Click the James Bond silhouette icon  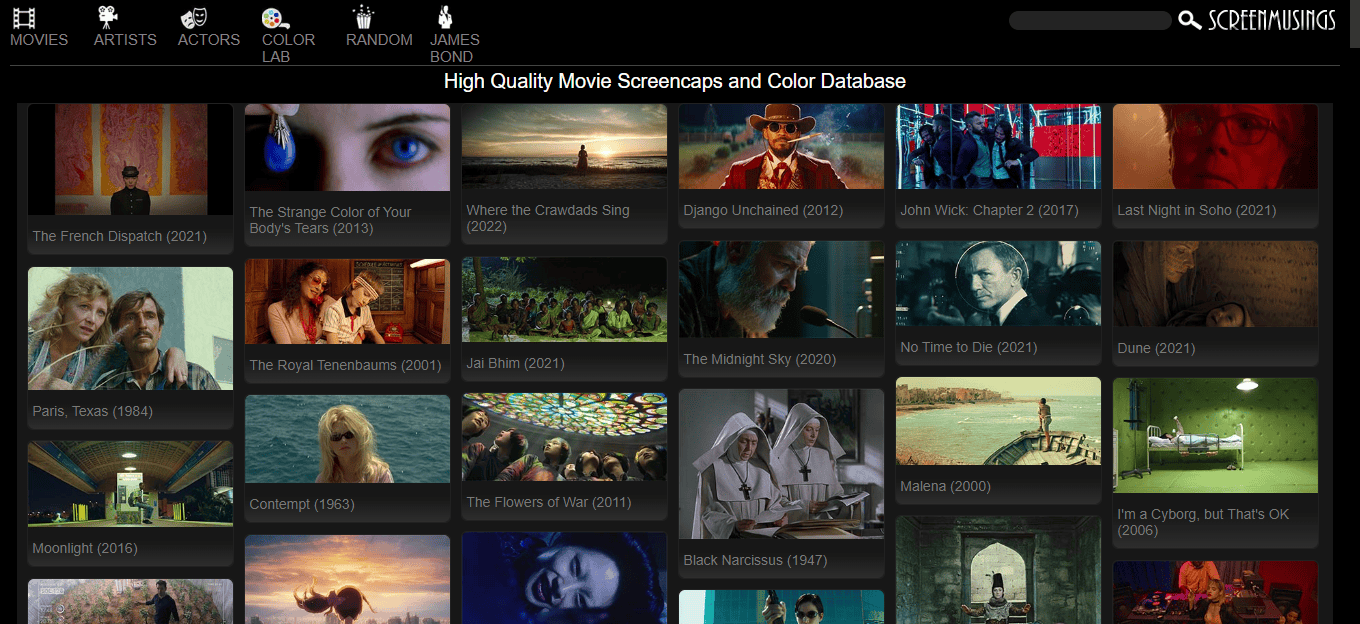pos(445,17)
